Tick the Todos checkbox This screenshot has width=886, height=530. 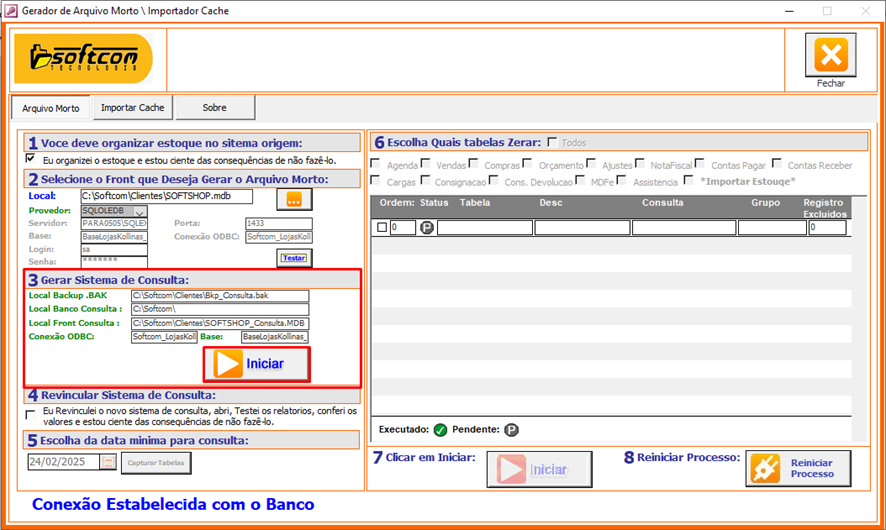[x=551, y=143]
